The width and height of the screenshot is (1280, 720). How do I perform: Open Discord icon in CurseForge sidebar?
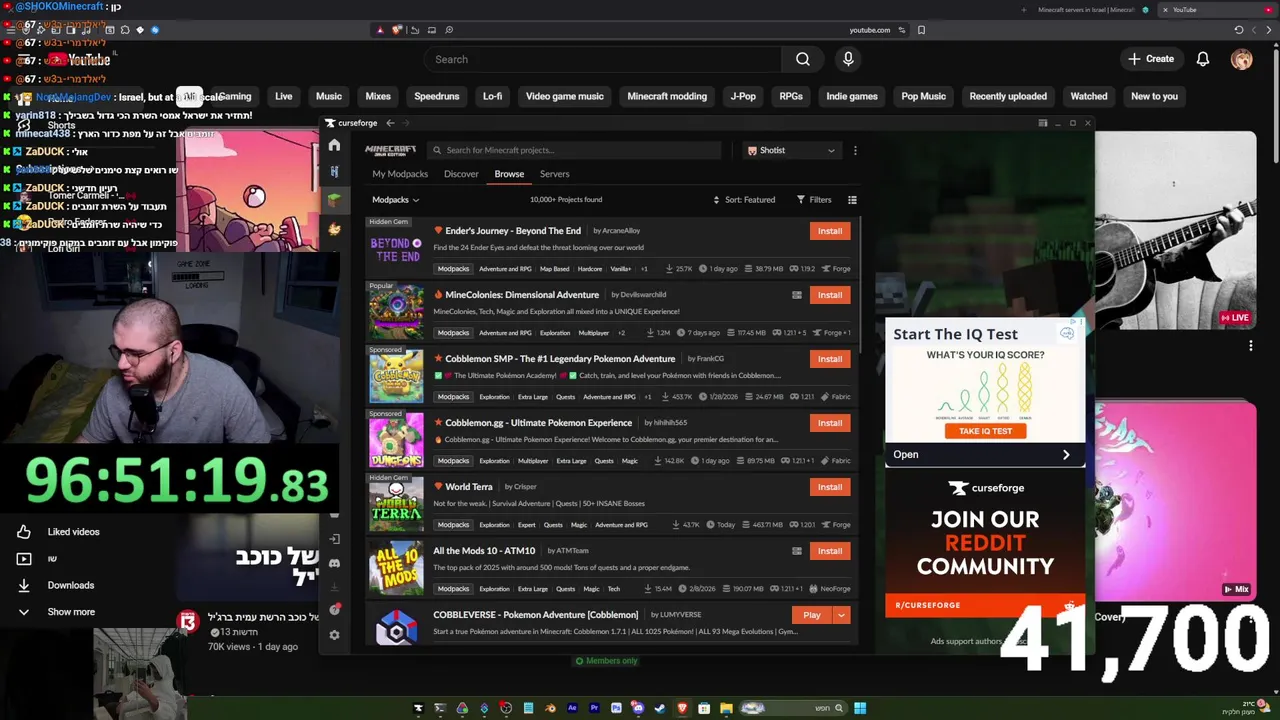[x=334, y=564]
